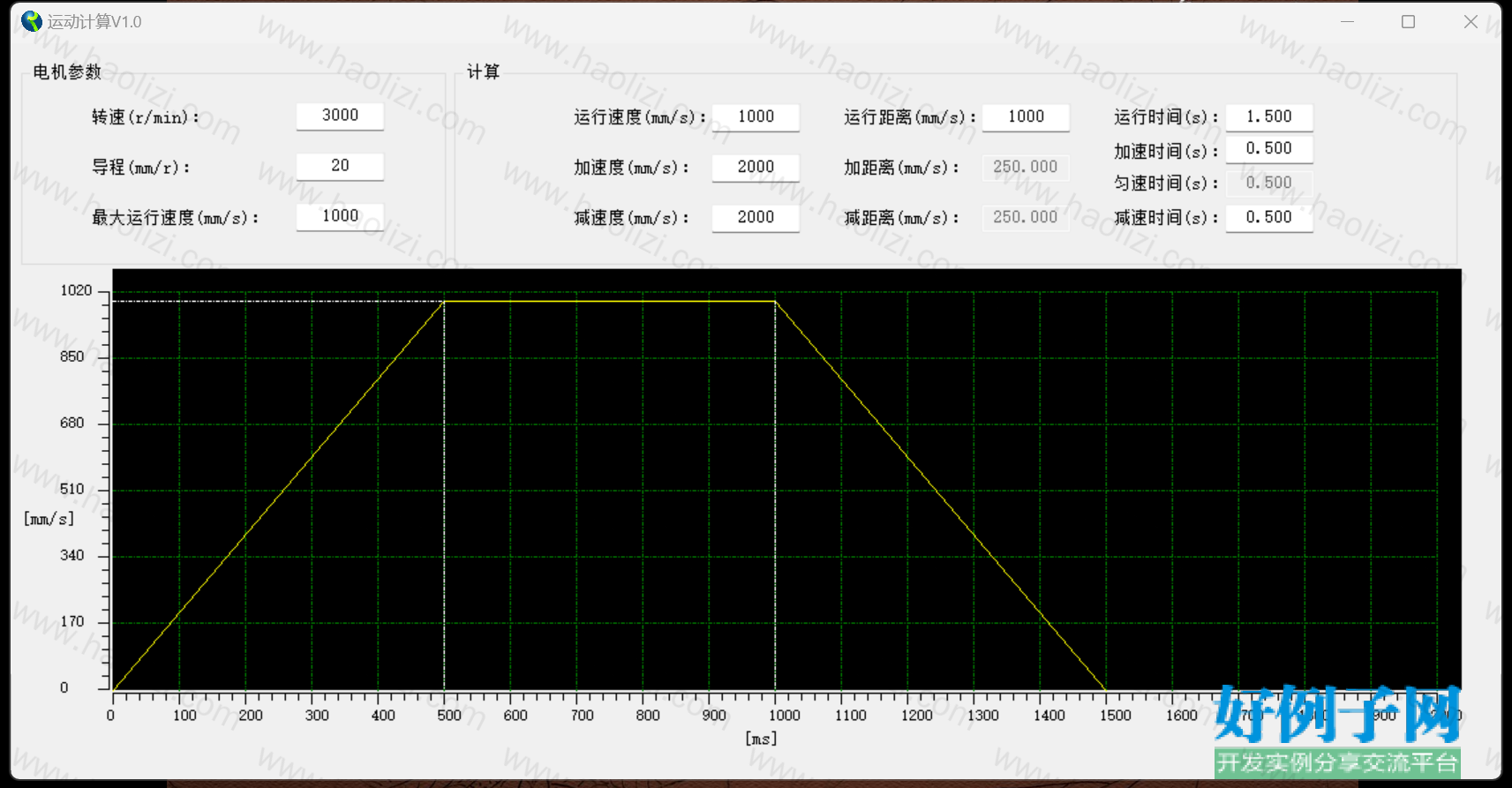The width and height of the screenshot is (1512, 788).
Task: Close the 运动计算V1.0 window
Action: [x=1471, y=21]
